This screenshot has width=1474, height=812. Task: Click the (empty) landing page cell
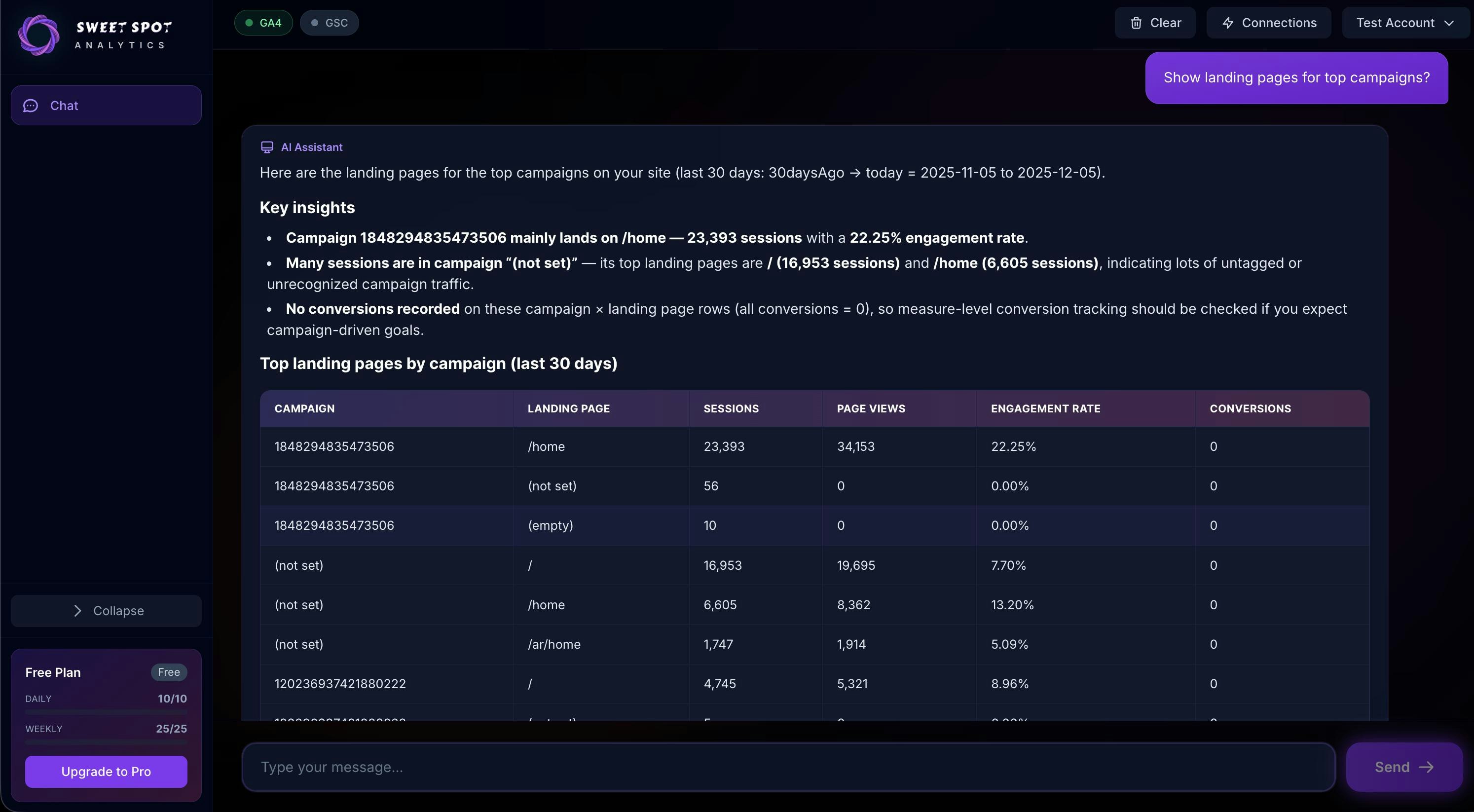601,525
